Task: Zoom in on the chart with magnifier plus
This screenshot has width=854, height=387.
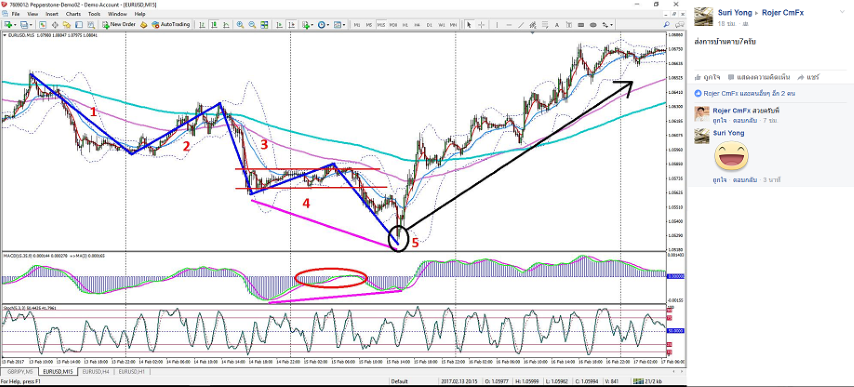Action: click(240, 24)
